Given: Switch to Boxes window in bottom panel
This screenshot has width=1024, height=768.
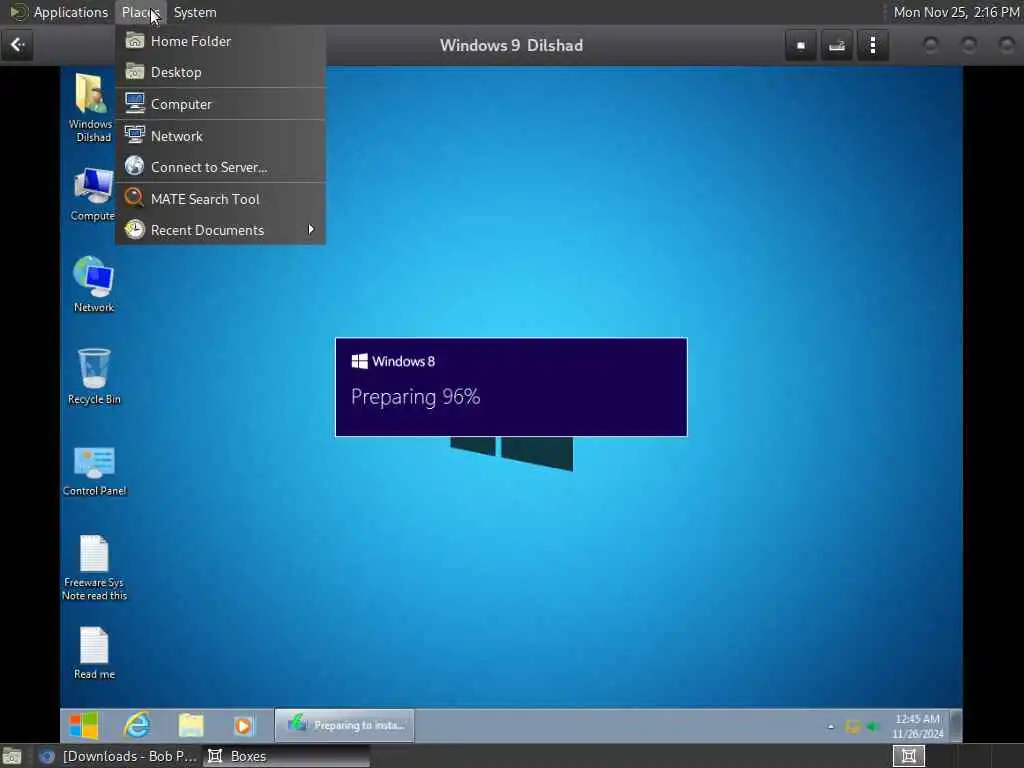Looking at the screenshot, I should coord(286,756).
